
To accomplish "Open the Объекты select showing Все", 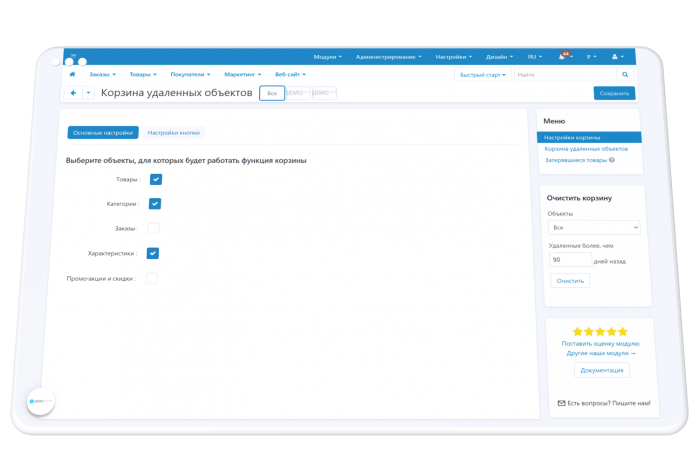I will pos(594,228).
